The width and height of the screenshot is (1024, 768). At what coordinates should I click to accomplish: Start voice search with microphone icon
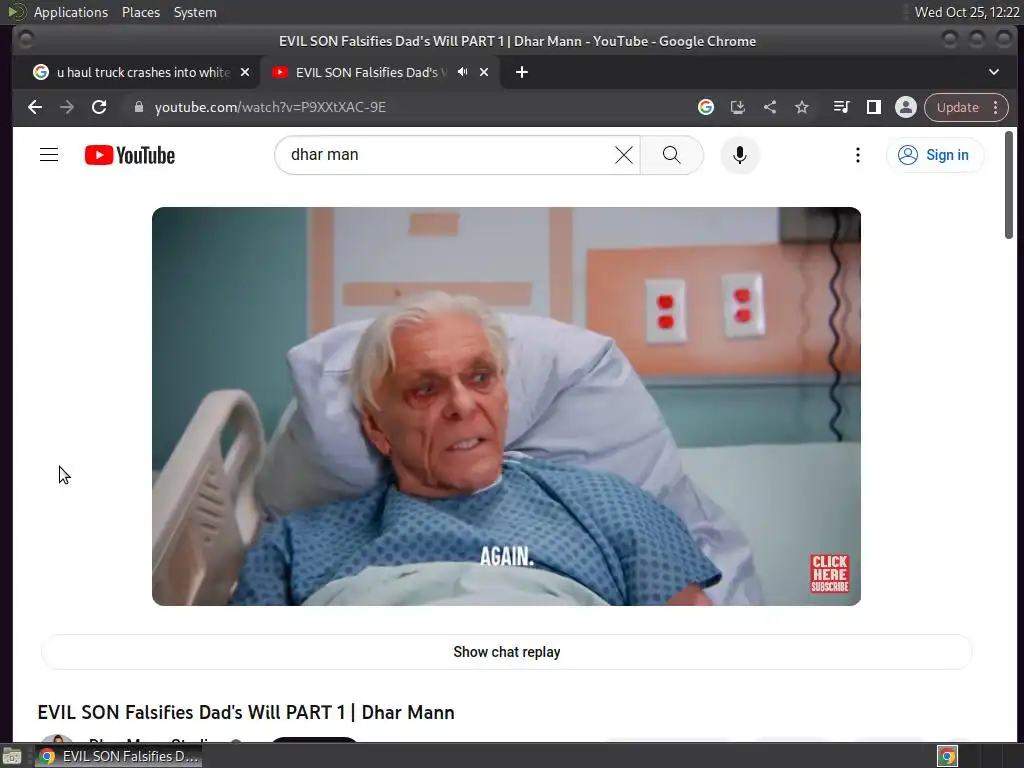(739, 155)
